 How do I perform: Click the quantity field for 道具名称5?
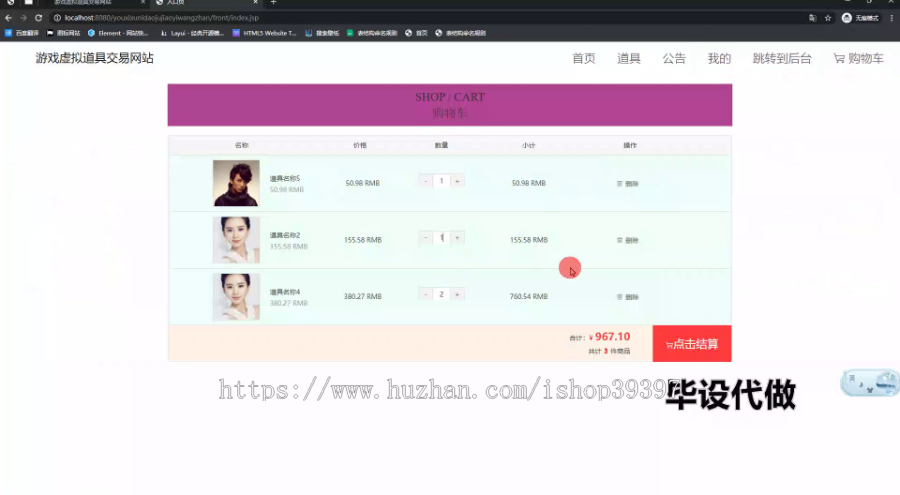point(441,181)
